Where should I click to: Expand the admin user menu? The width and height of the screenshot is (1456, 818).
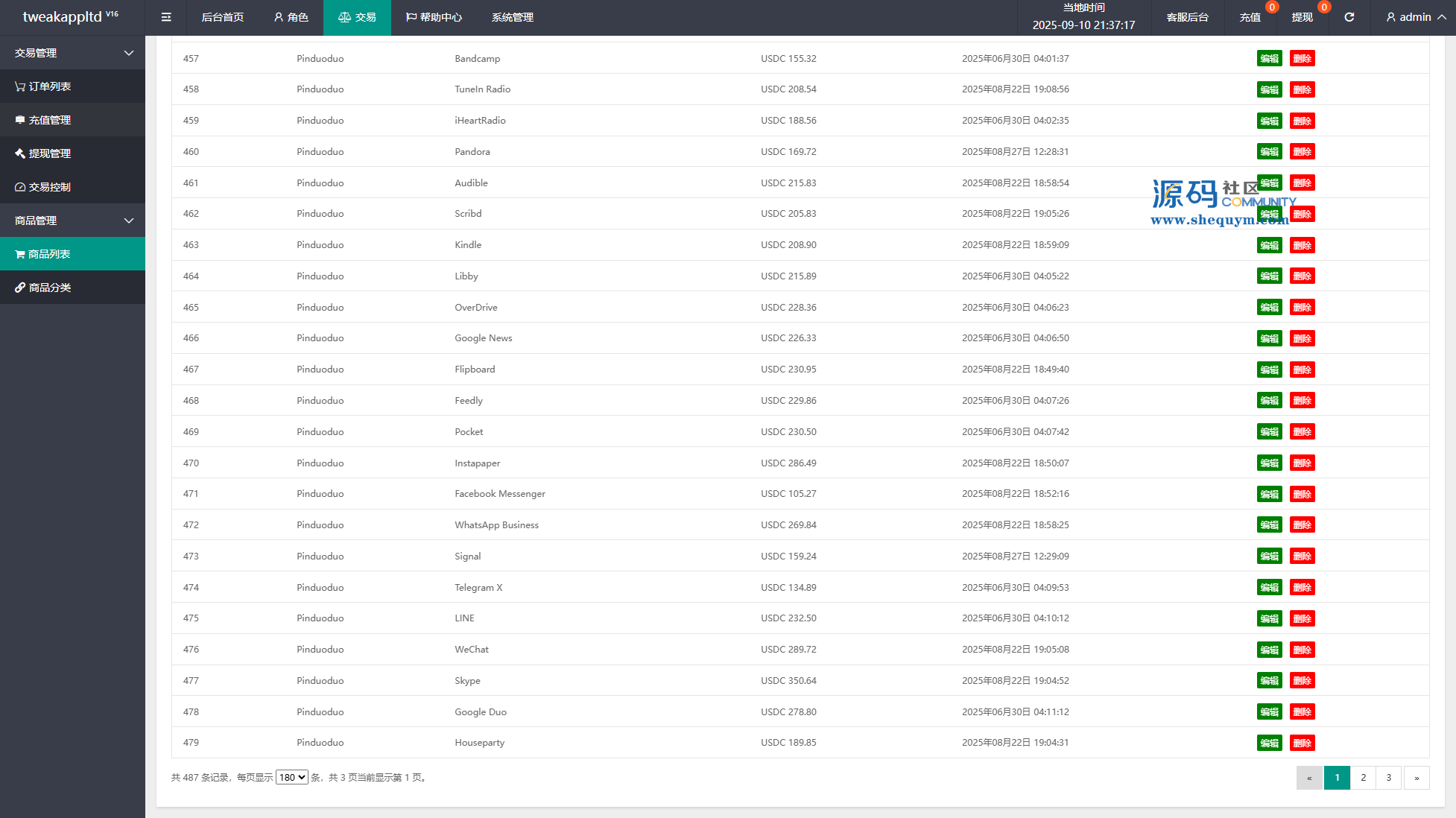coord(1415,17)
